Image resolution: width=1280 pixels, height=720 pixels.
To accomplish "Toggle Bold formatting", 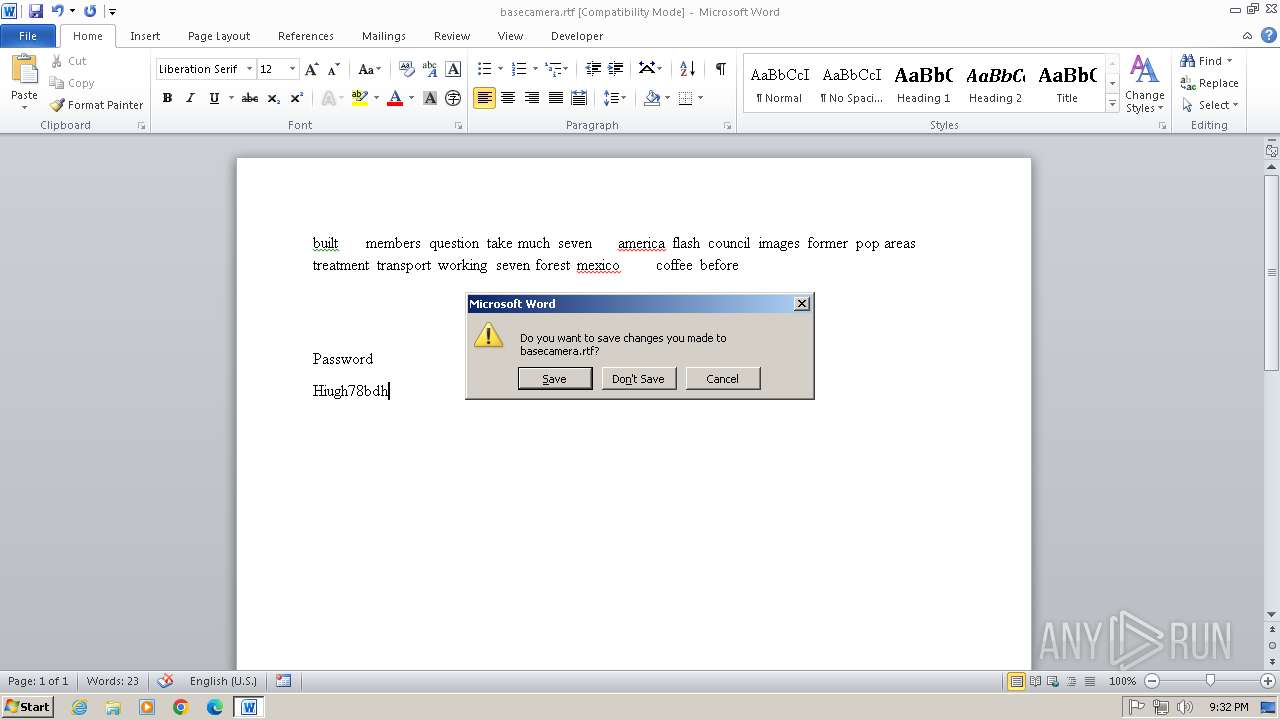I will tap(167, 98).
